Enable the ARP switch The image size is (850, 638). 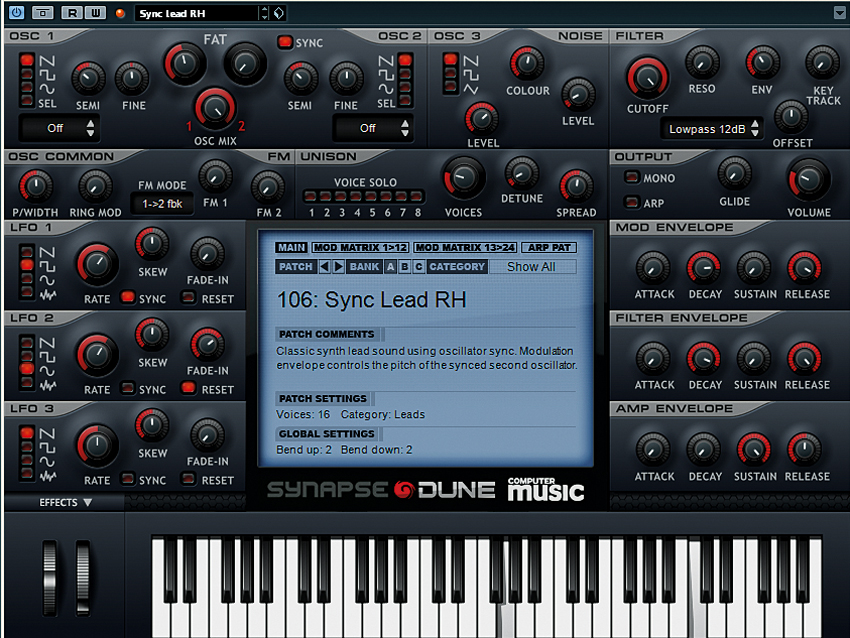(631, 203)
